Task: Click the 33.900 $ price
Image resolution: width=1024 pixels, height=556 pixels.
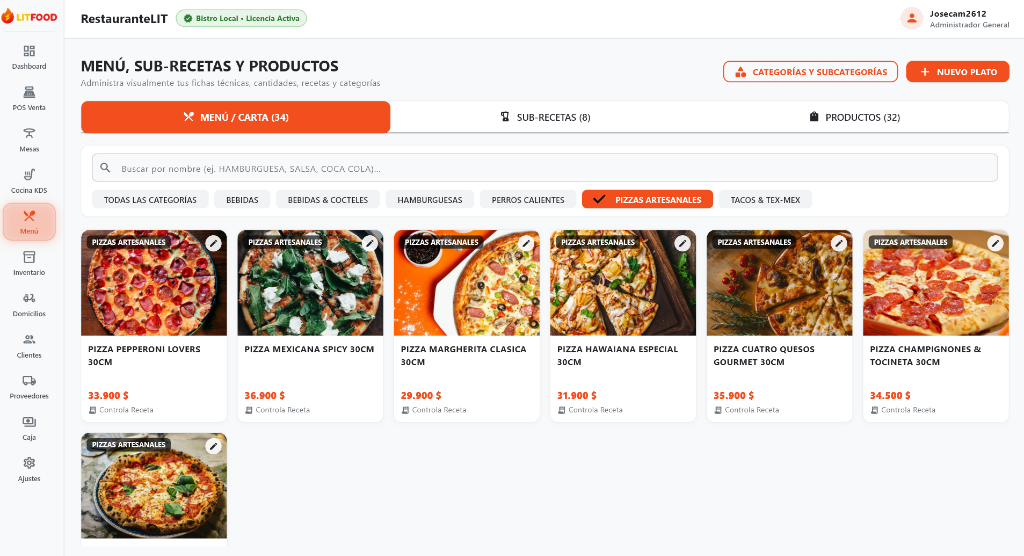Action: pyautogui.click(x=108, y=395)
